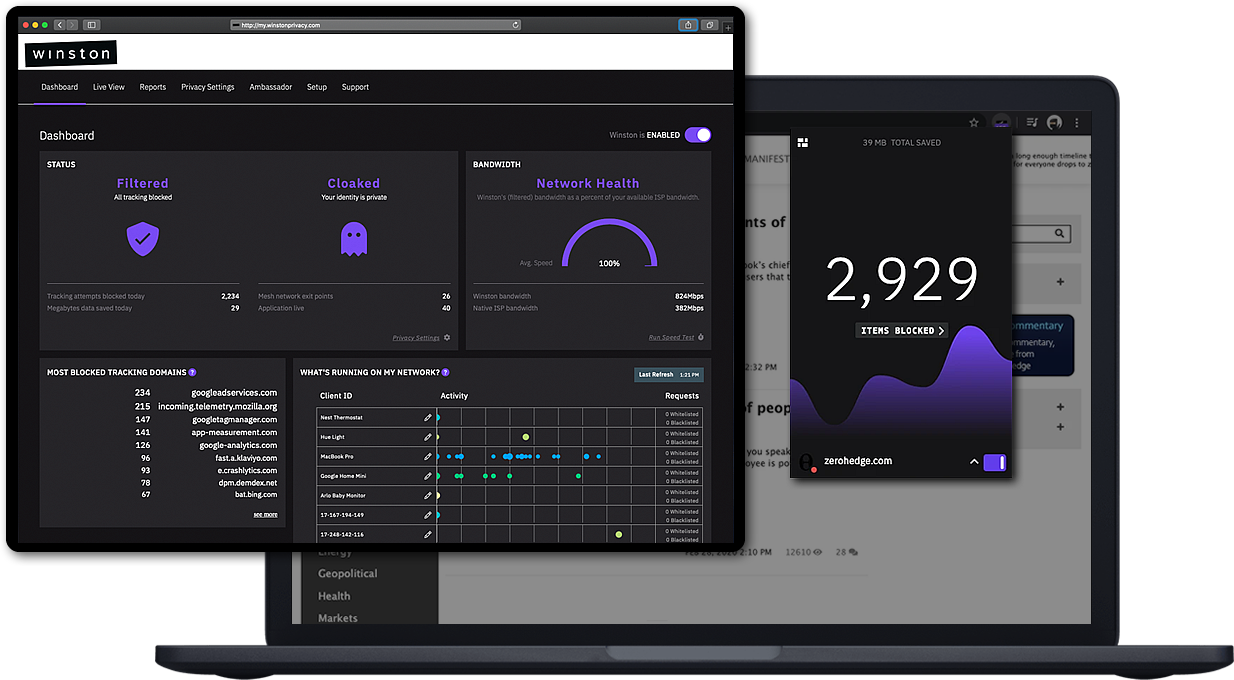Open help for Most Blocked Tracking Domains
Image resolution: width=1234 pixels, height=680 pixels.
click(x=192, y=372)
